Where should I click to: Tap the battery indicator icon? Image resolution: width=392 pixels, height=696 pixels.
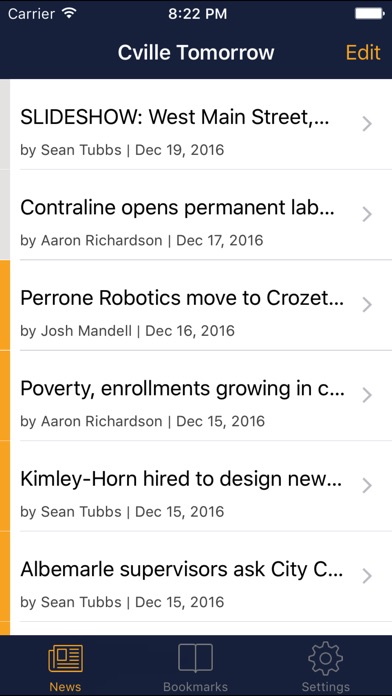[x=369, y=14]
